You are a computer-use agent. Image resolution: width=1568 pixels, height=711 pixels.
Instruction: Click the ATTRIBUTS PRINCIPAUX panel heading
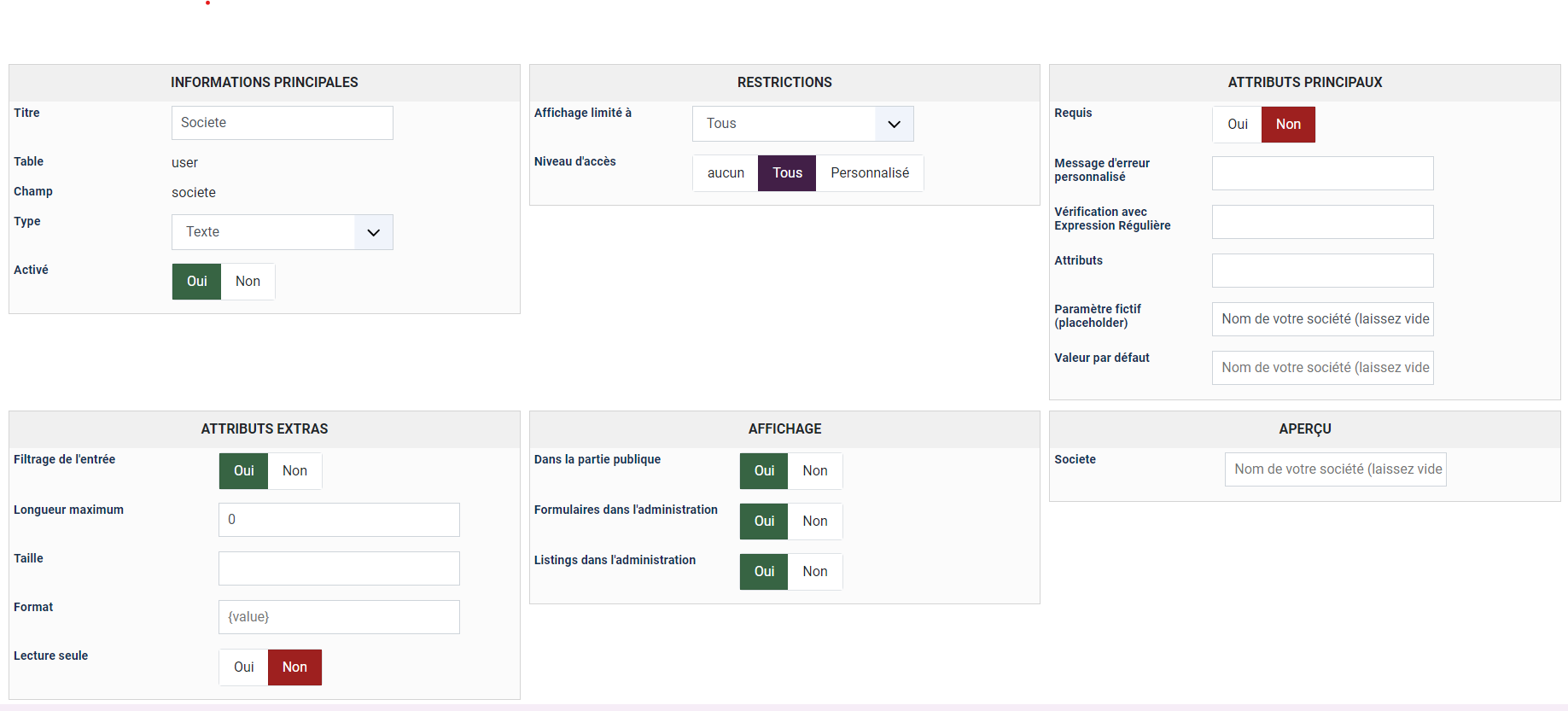(x=1305, y=83)
